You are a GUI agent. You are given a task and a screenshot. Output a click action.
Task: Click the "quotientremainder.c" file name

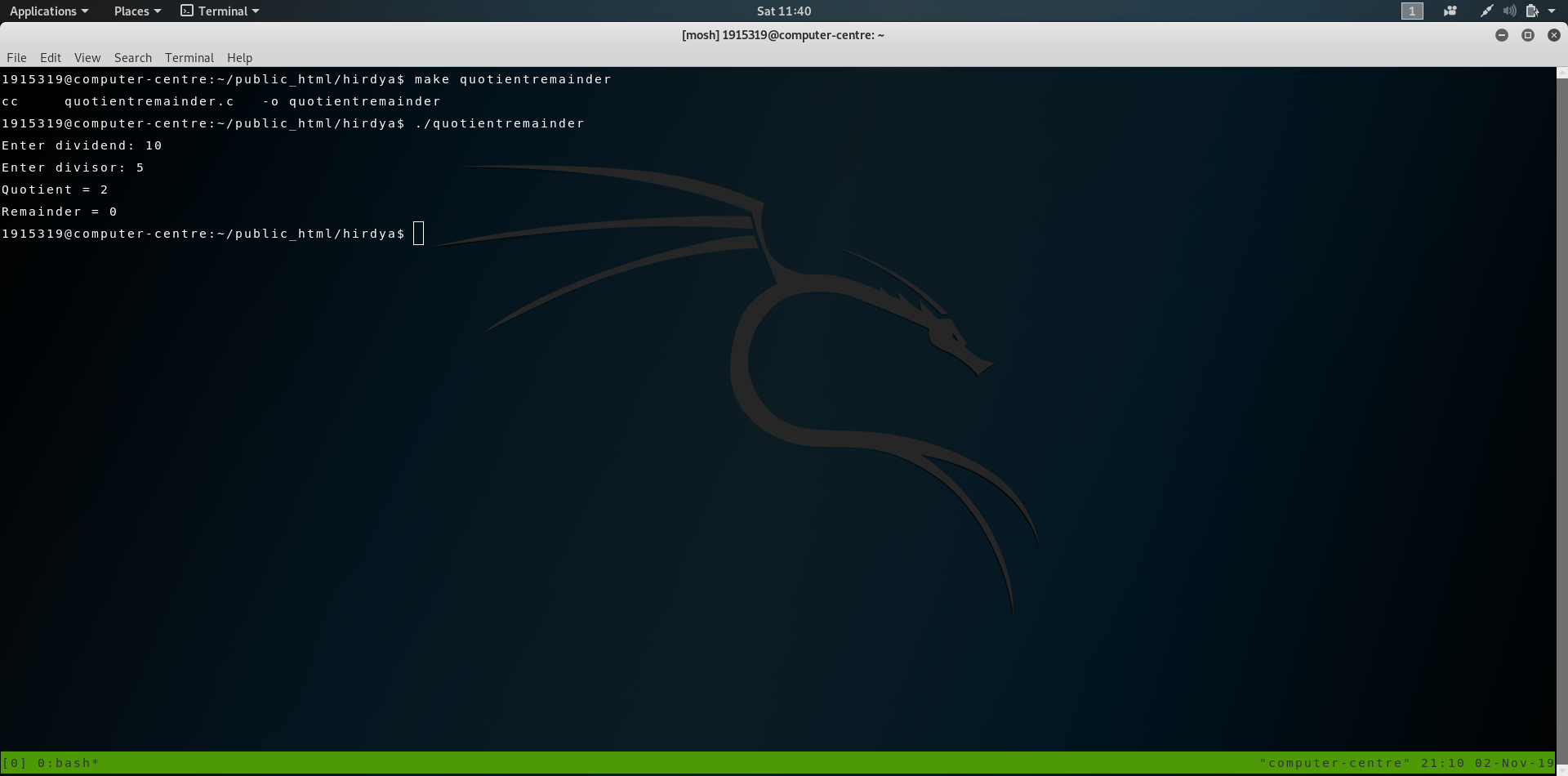pos(149,101)
